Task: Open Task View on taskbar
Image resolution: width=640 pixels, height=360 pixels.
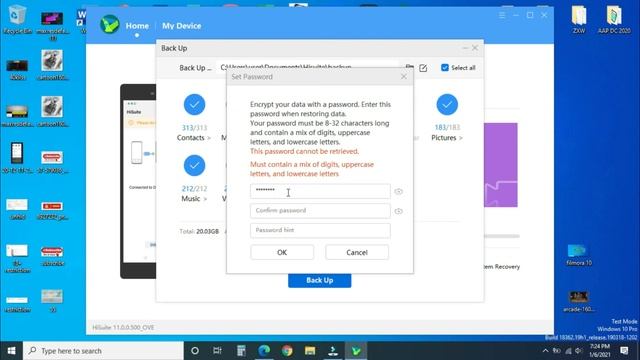Action: tap(217, 351)
